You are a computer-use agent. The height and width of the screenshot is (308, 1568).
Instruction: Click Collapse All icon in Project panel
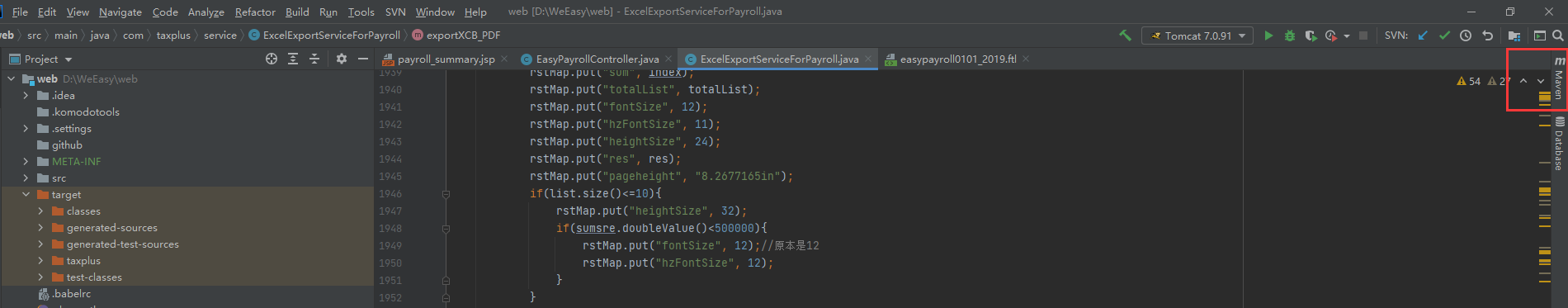[x=314, y=59]
